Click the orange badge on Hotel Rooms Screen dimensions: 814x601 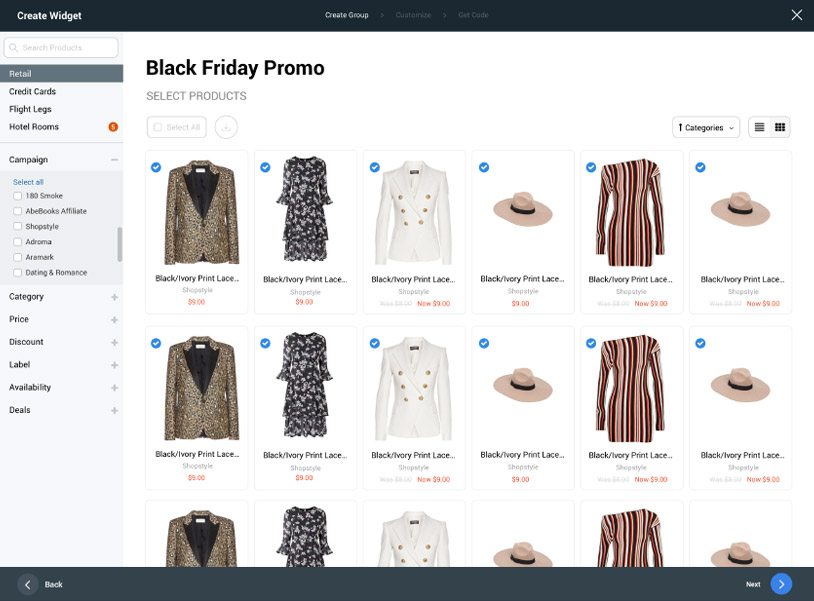(x=113, y=127)
